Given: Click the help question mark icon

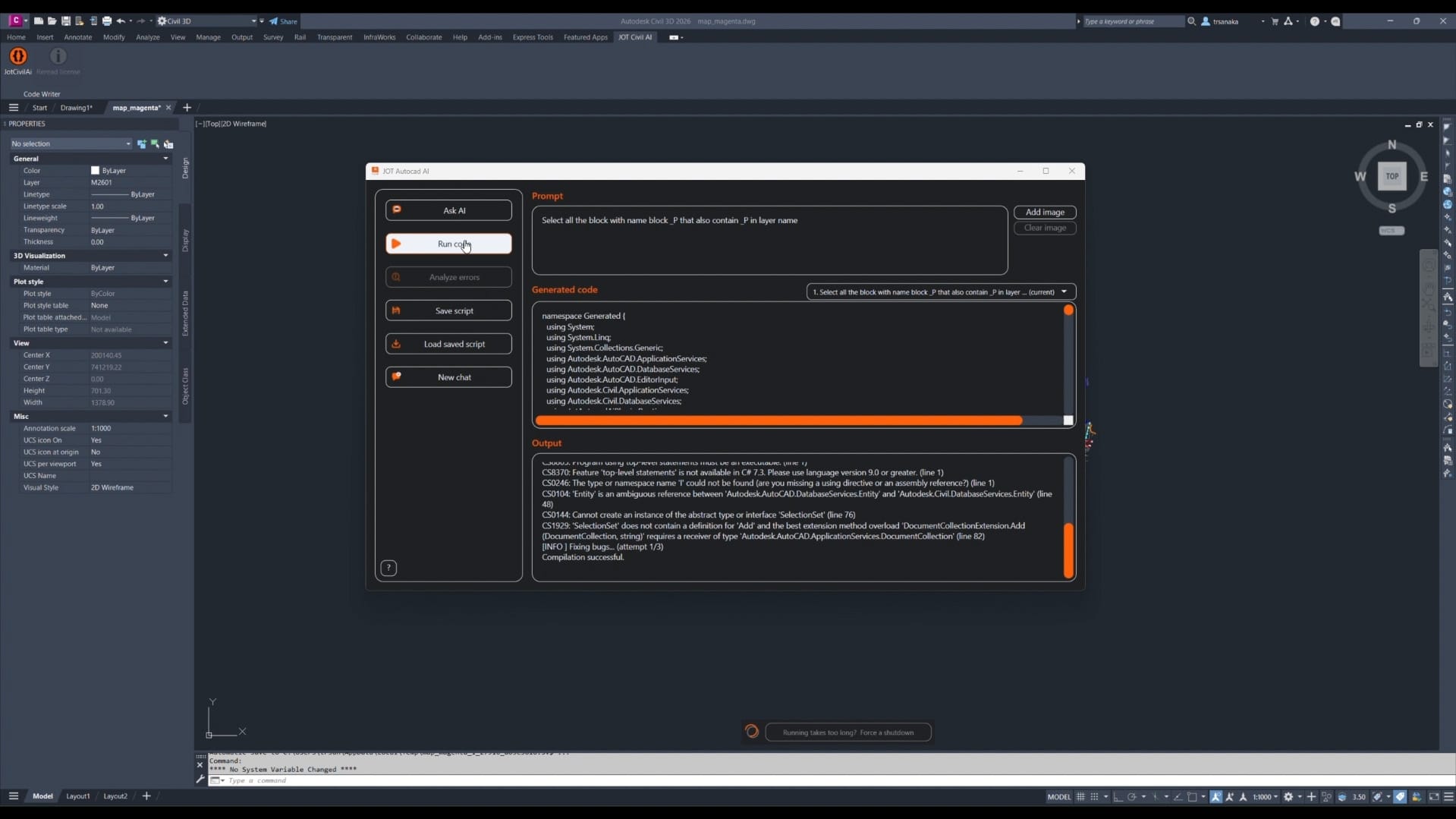Looking at the screenshot, I should tap(388, 568).
